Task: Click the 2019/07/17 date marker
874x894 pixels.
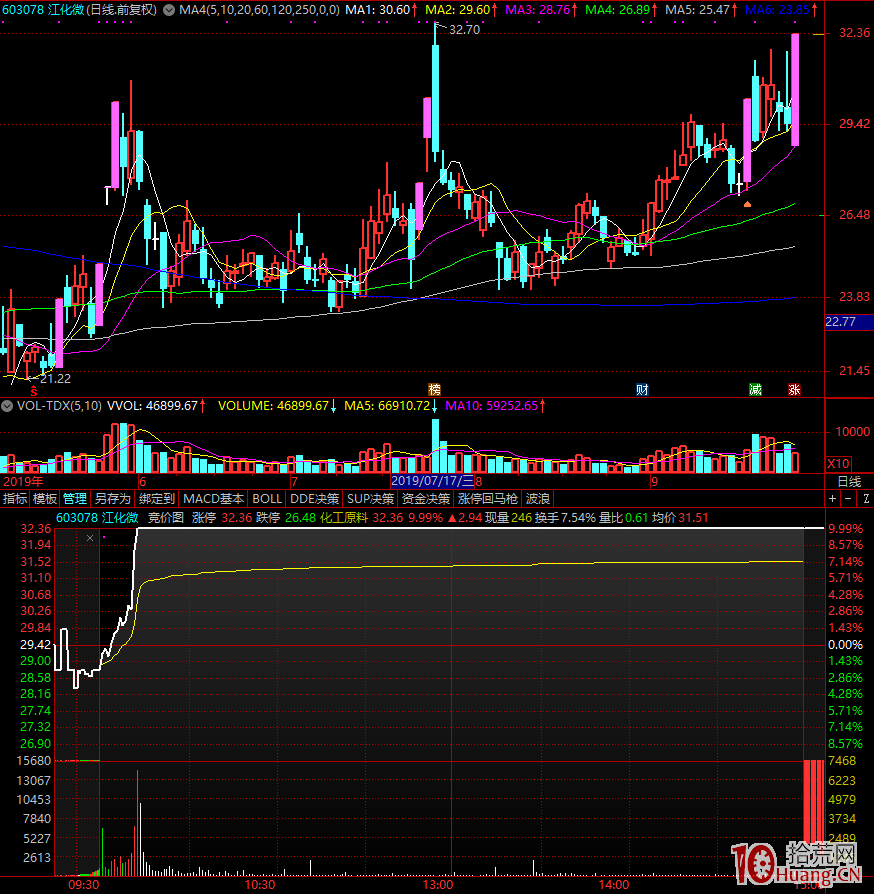Action: (x=432, y=481)
